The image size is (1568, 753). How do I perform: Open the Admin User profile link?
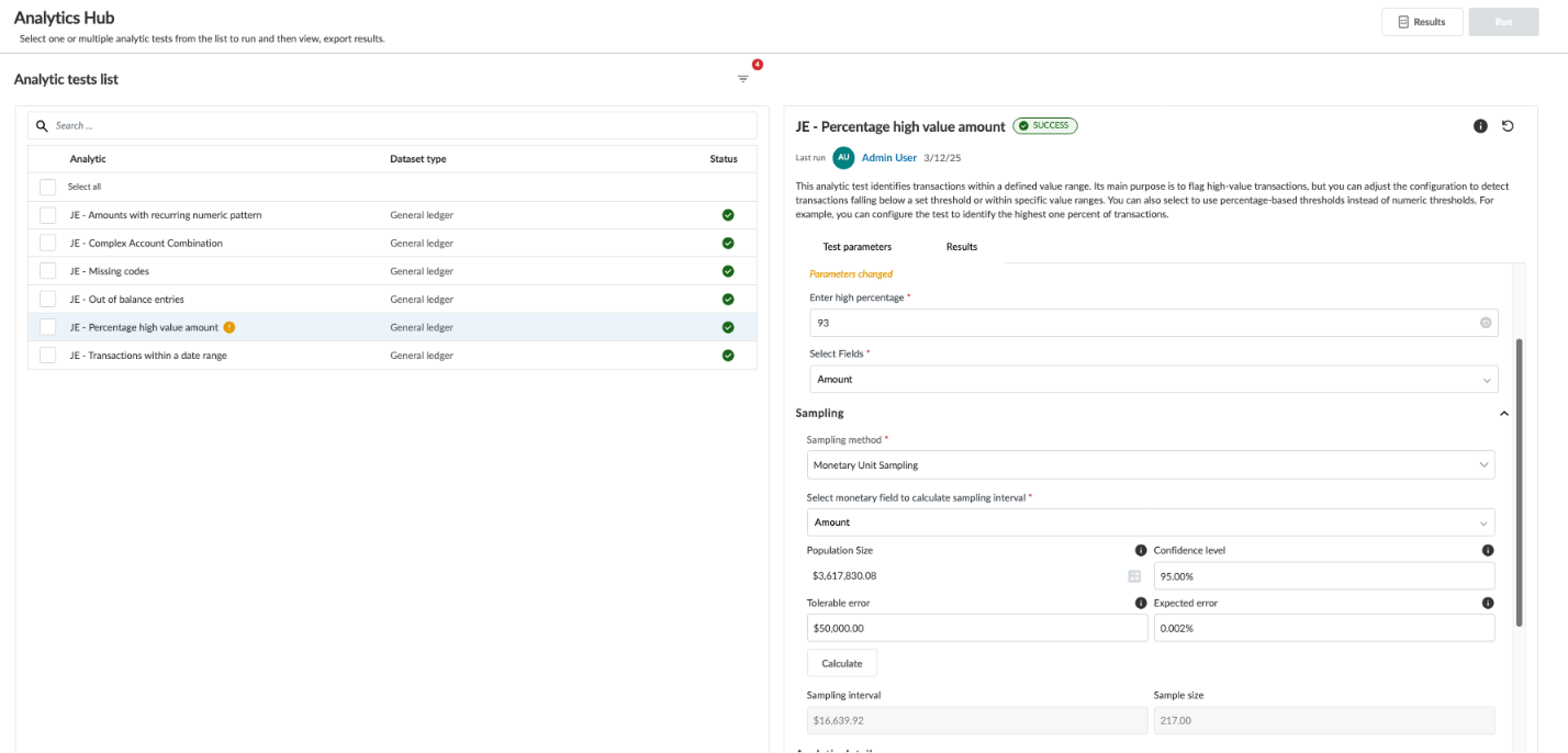(888, 157)
